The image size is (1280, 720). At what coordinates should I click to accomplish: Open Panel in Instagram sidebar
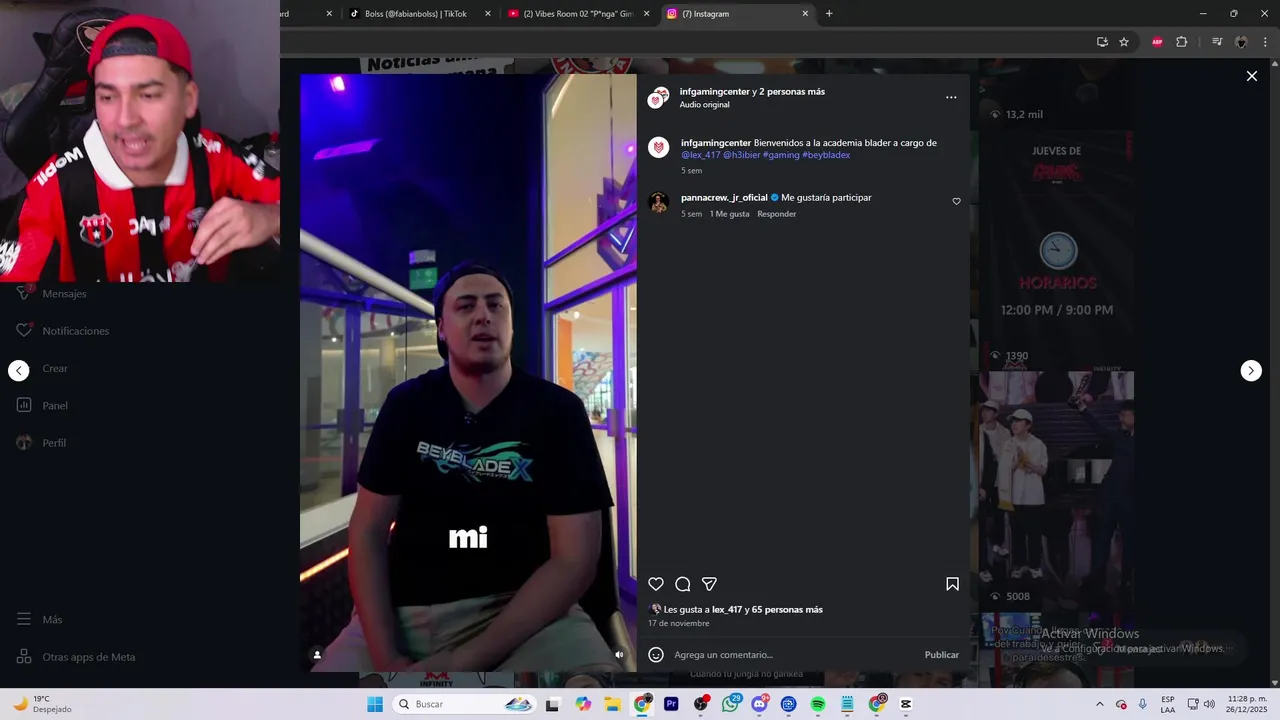click(42, 406)
